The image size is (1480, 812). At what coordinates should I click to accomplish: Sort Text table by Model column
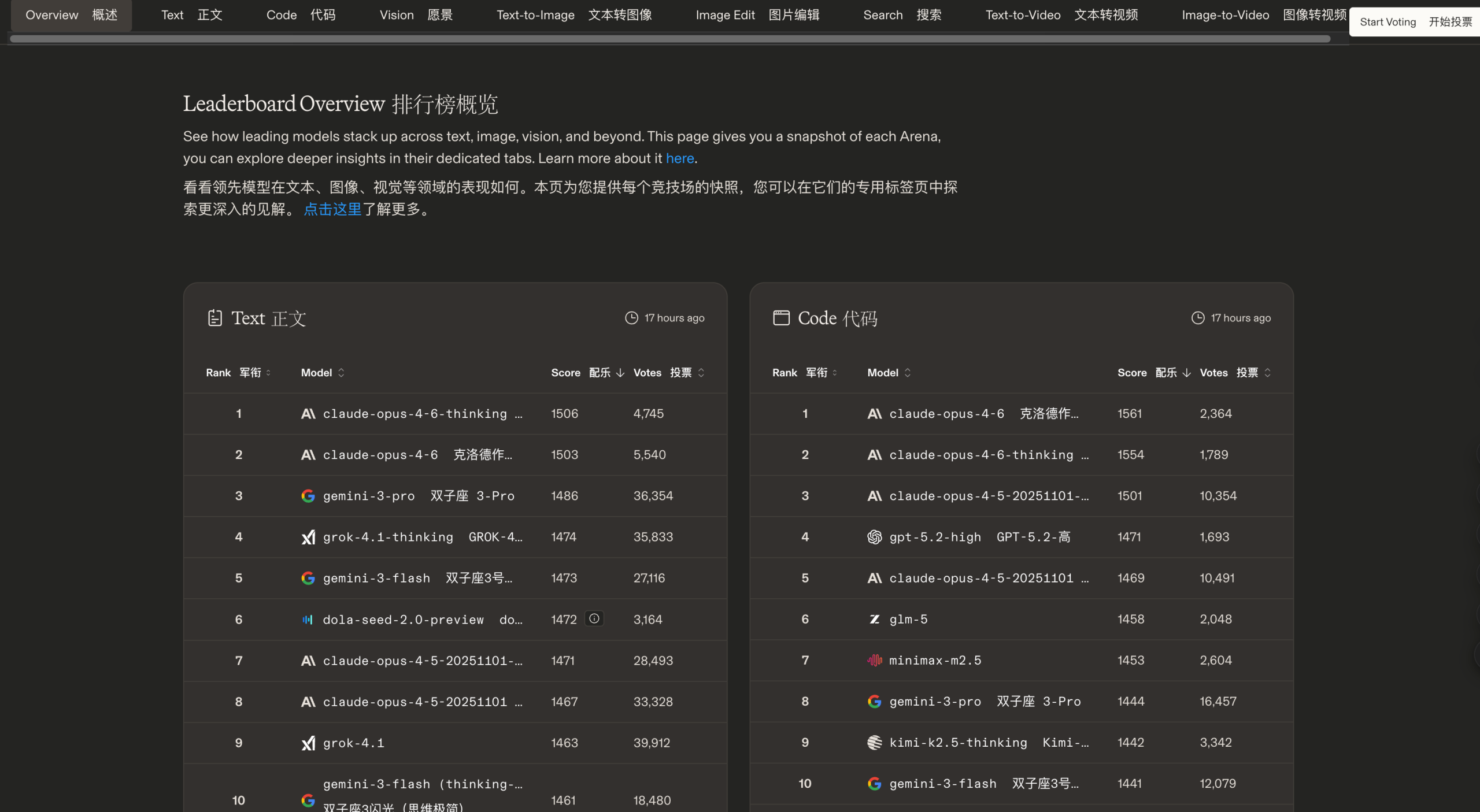(323, 373)
